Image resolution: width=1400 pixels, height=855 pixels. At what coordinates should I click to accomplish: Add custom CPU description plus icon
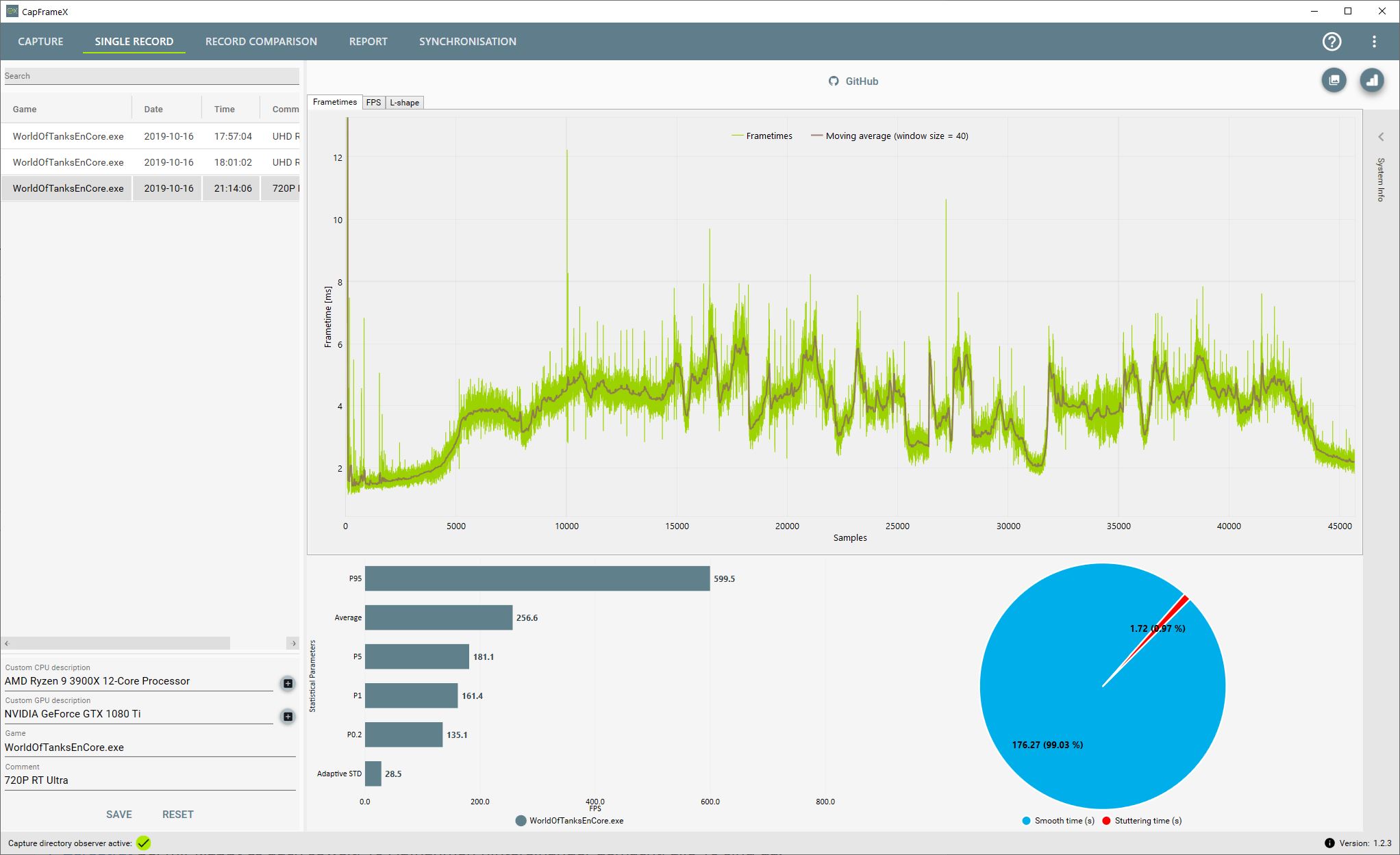(288, 683)
